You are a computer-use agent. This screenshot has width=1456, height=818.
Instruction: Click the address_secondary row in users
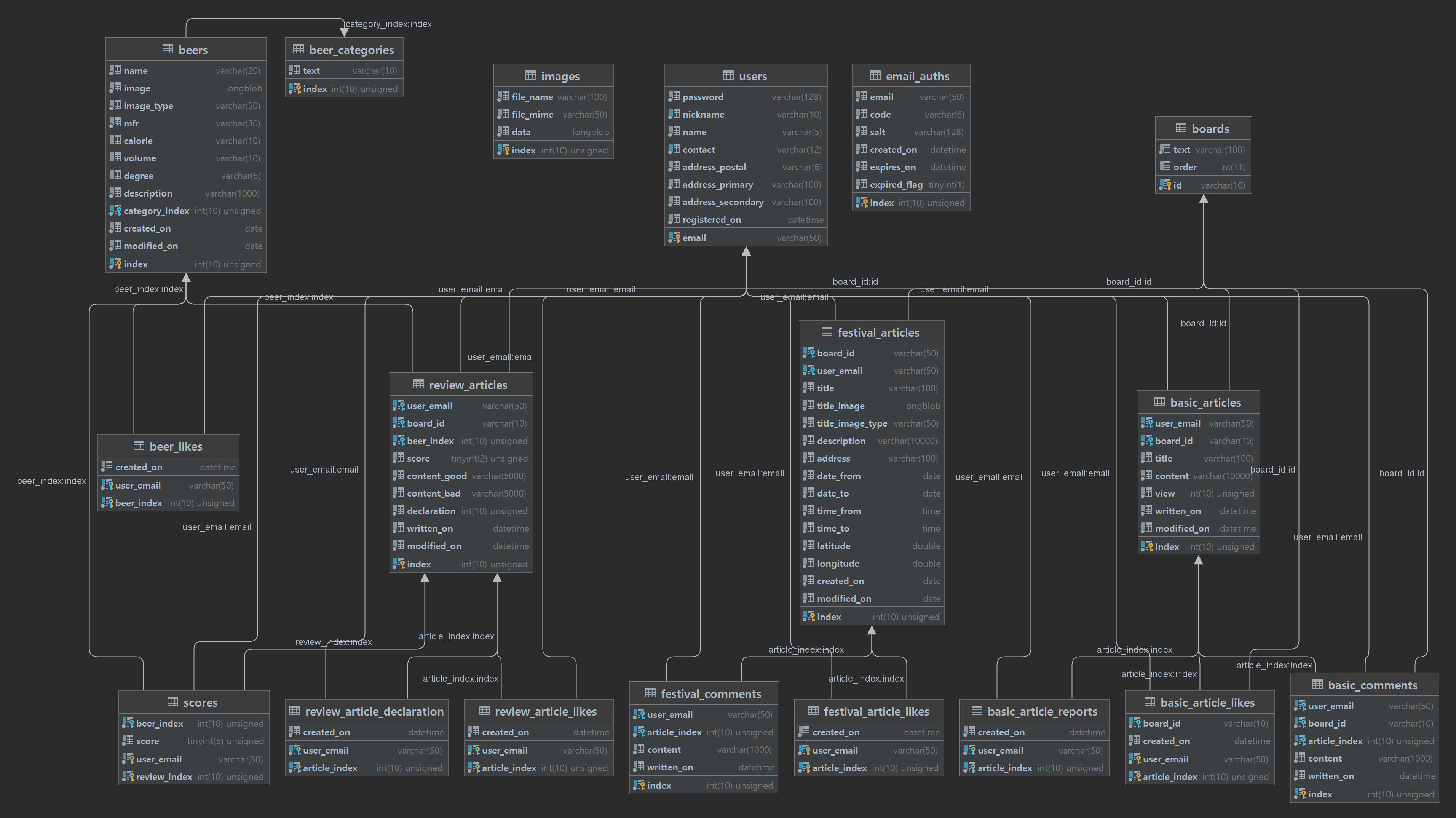pos(746,202)
